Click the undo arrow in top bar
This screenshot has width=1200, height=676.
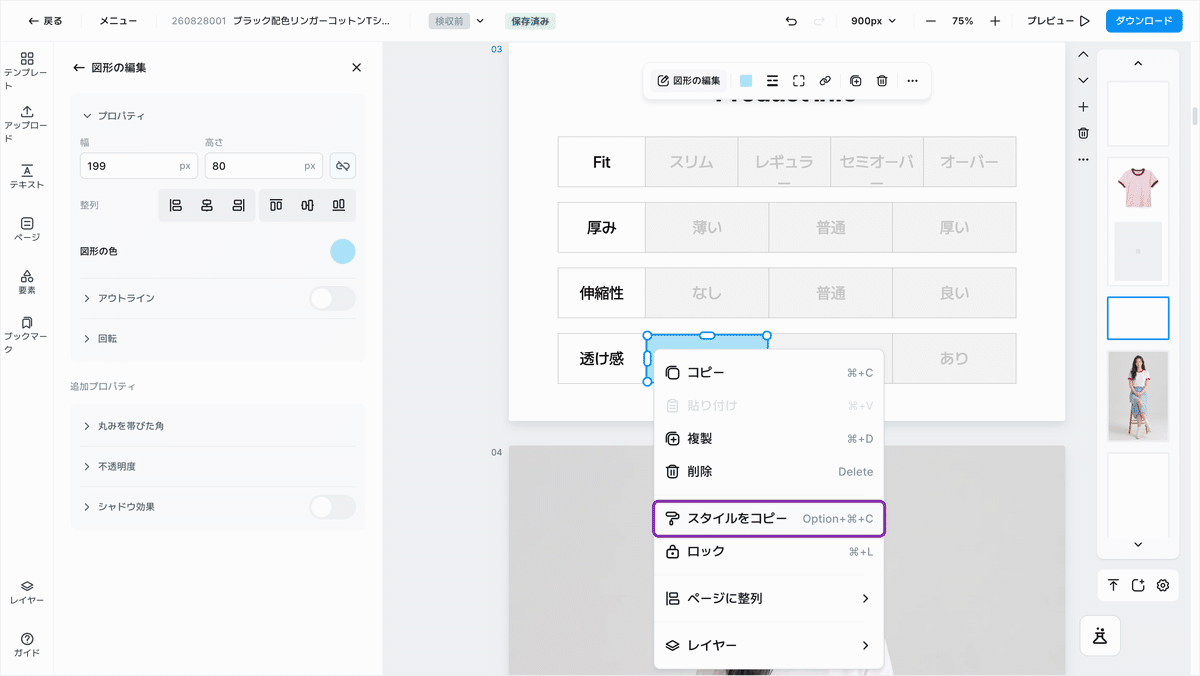pyautogui.click(x=792, y=21)
